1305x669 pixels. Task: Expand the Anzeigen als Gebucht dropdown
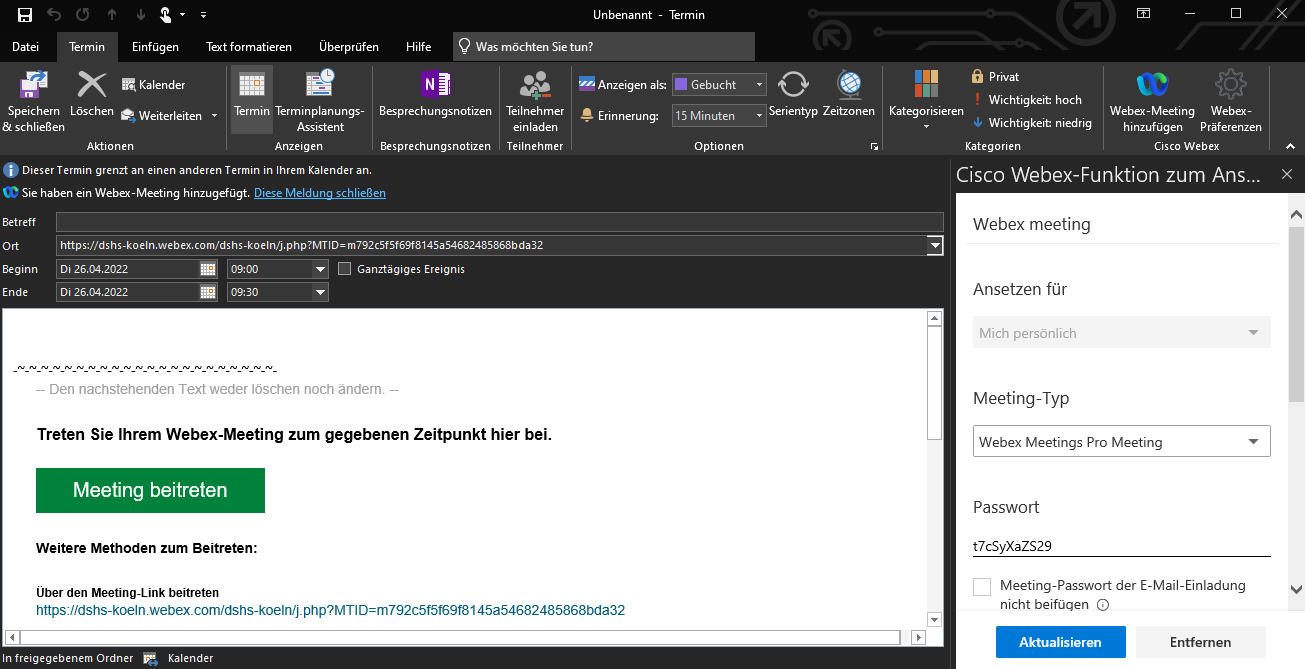[x=759, y=85]
